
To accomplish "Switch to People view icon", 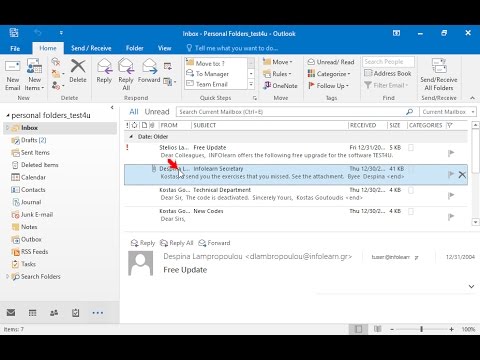I will click(x=54, y=313).
